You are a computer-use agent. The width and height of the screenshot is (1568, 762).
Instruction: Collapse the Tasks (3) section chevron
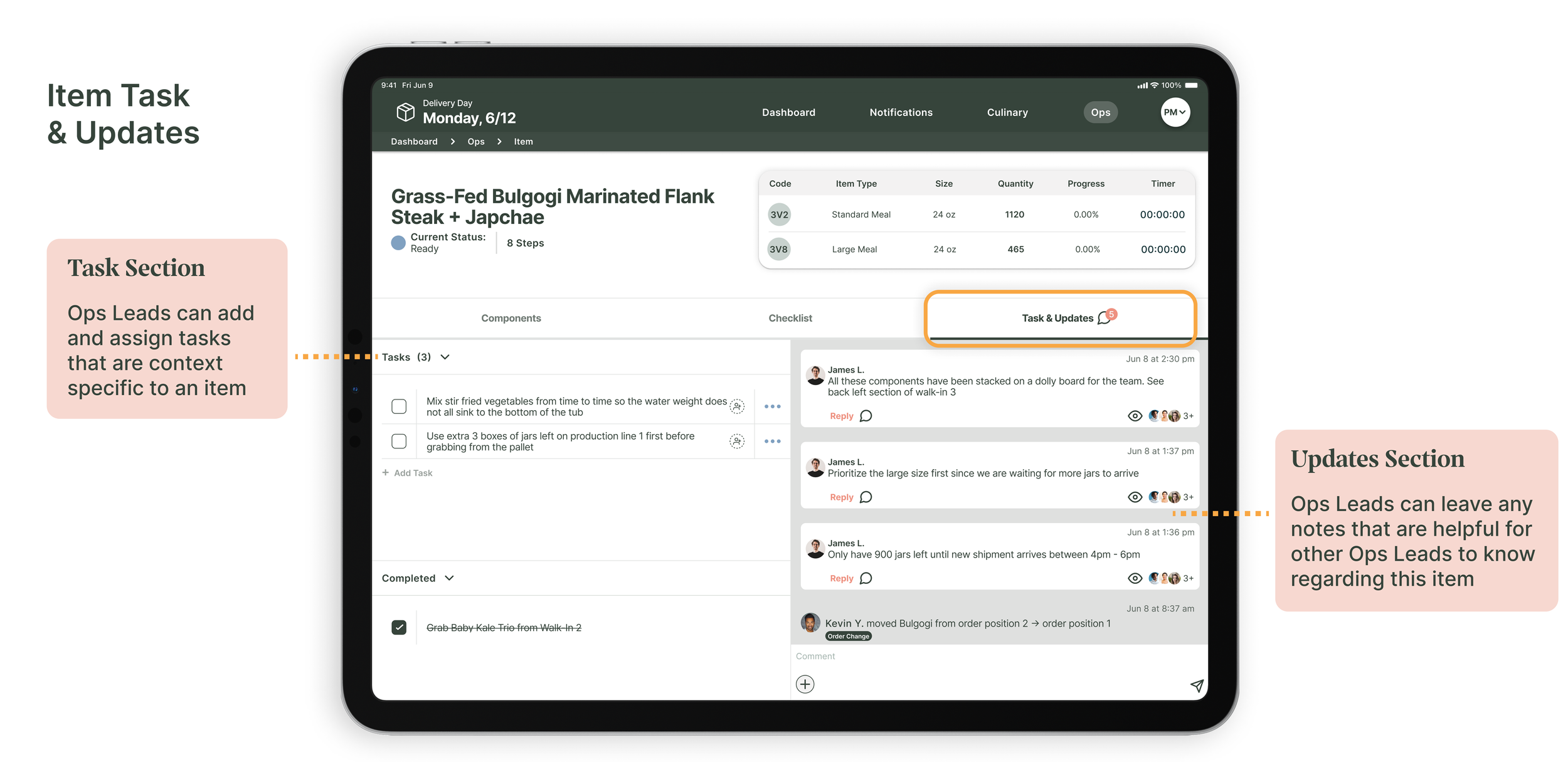click(x=445, y=357)
